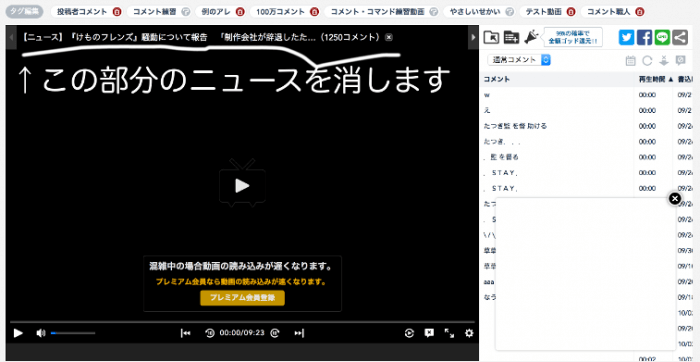Skip forward 10 seconds

(275, 333)
